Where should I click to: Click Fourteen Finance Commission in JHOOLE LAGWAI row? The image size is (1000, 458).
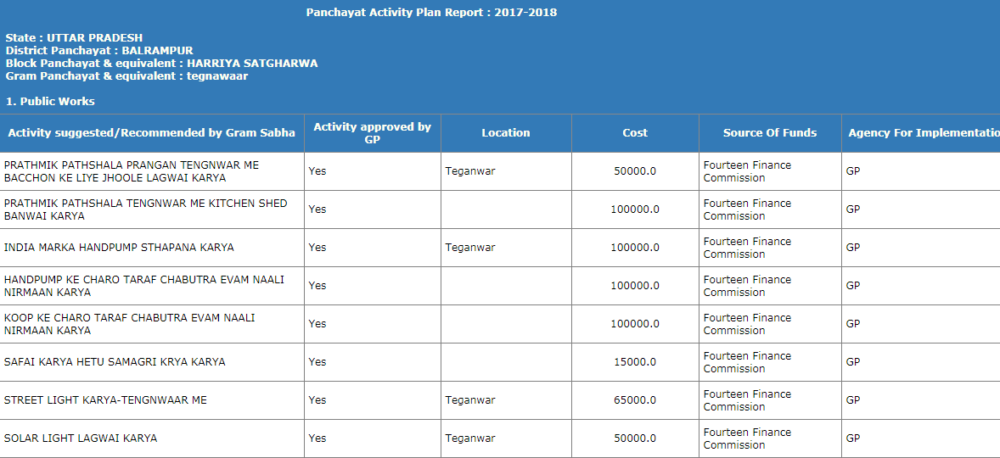point(747,171)
